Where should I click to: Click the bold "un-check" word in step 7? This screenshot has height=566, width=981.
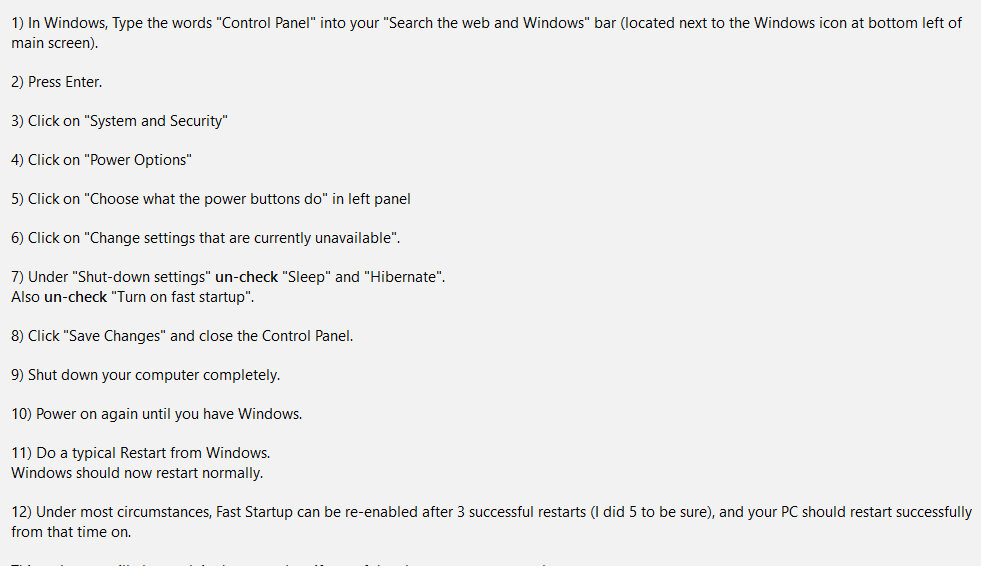coord(247,277)
